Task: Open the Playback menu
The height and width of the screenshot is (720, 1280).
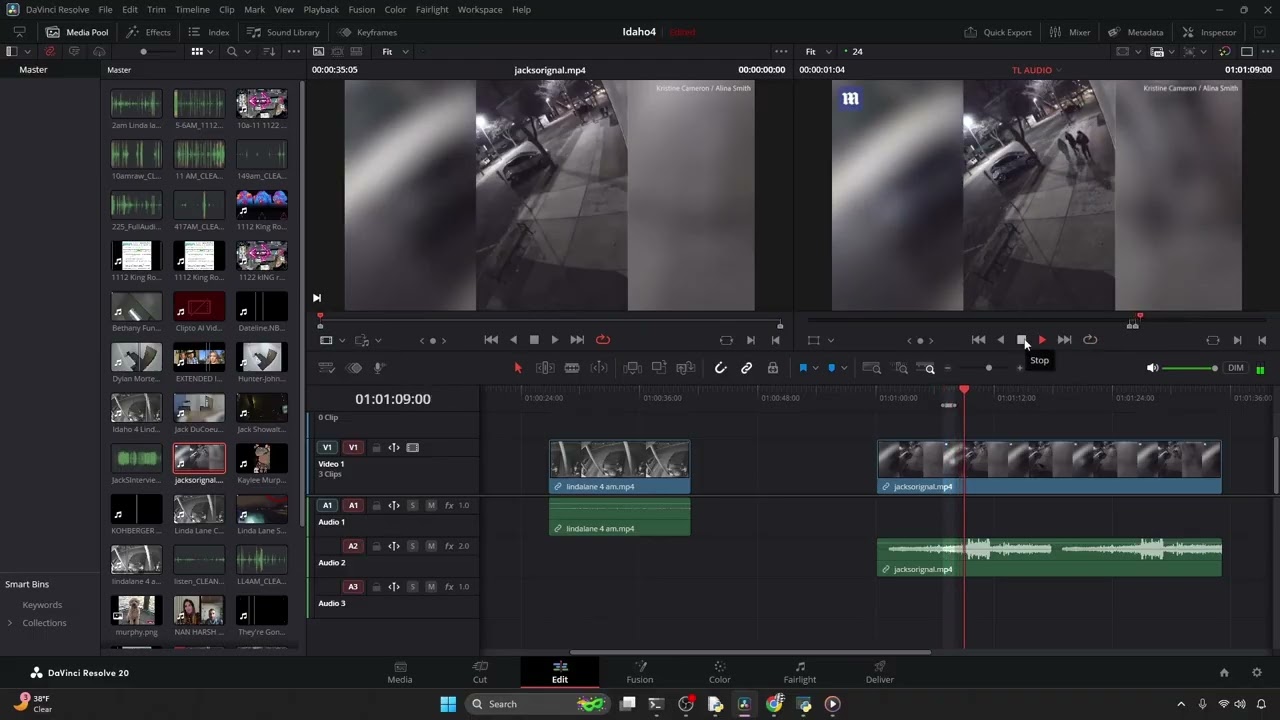Action: (x=321, y=9)
